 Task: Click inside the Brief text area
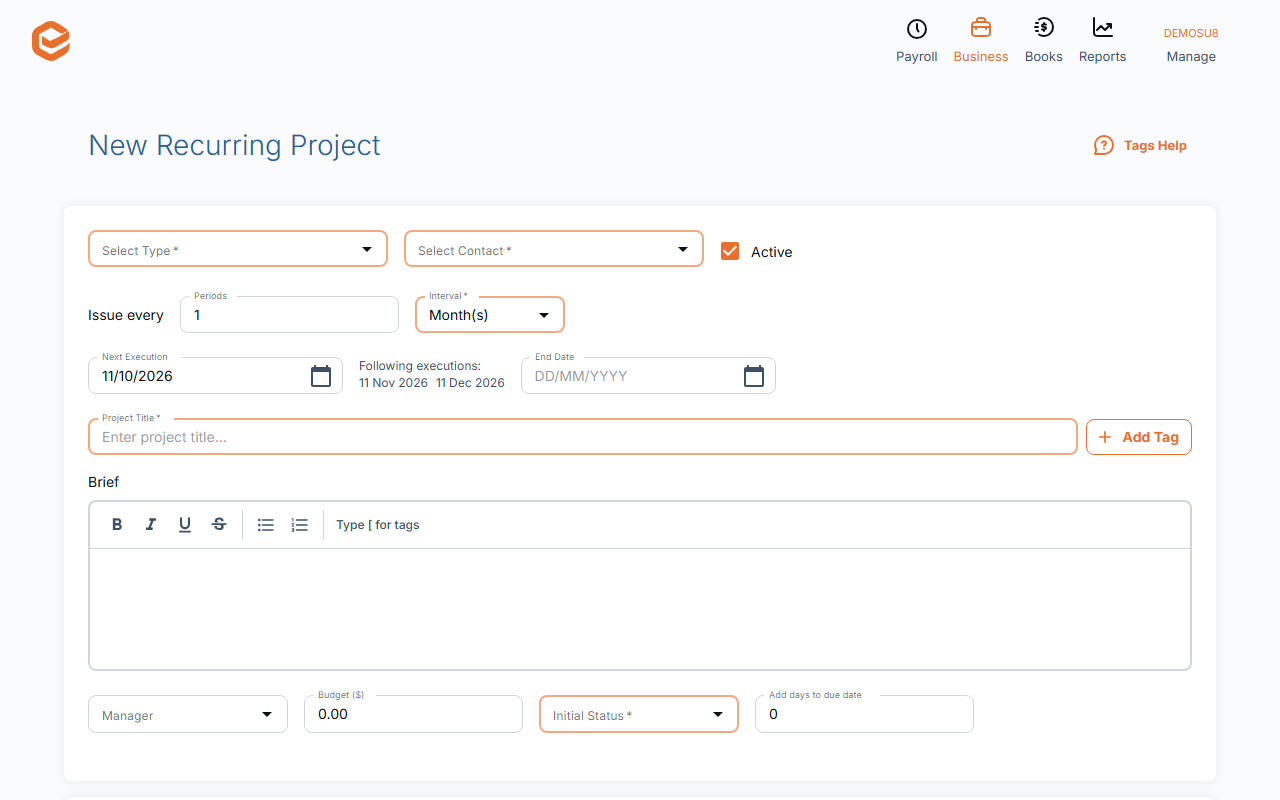point(640,608)
